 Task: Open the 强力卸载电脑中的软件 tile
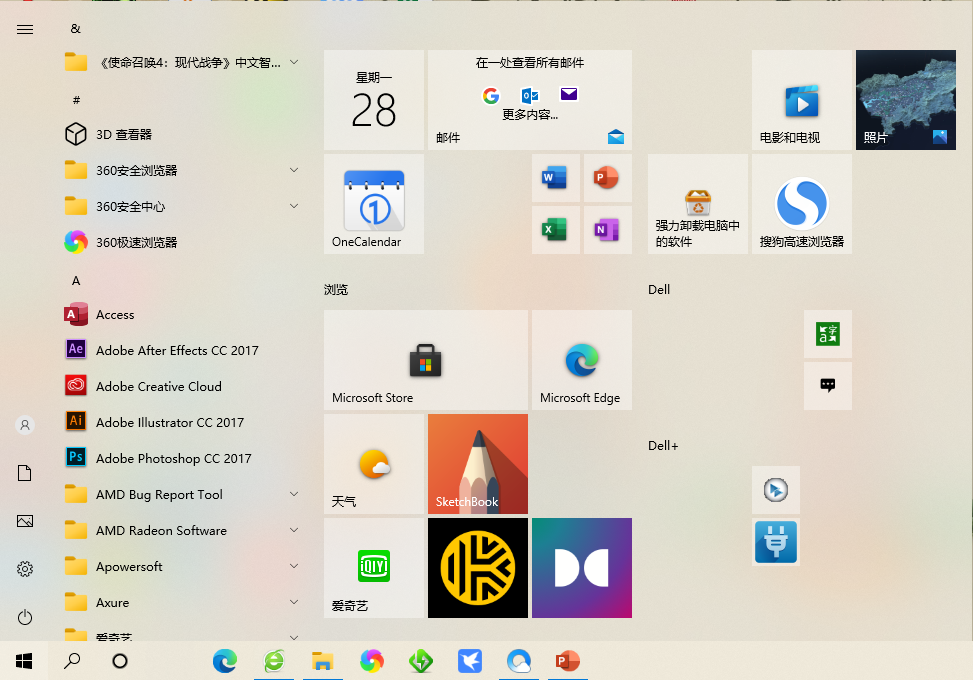697,204
